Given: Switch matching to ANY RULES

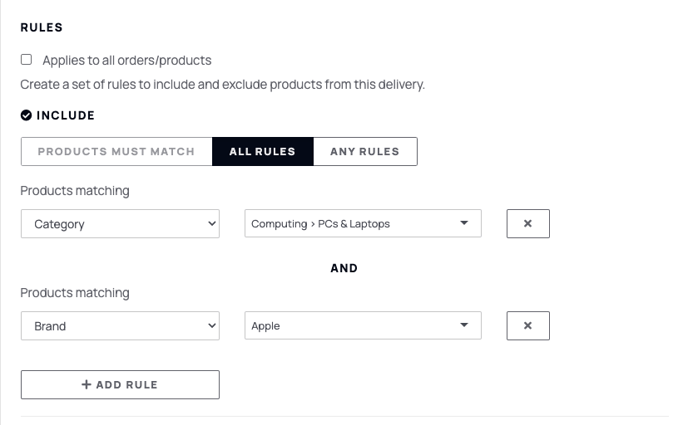Looking at the screenshot, I should pos(365,151).
